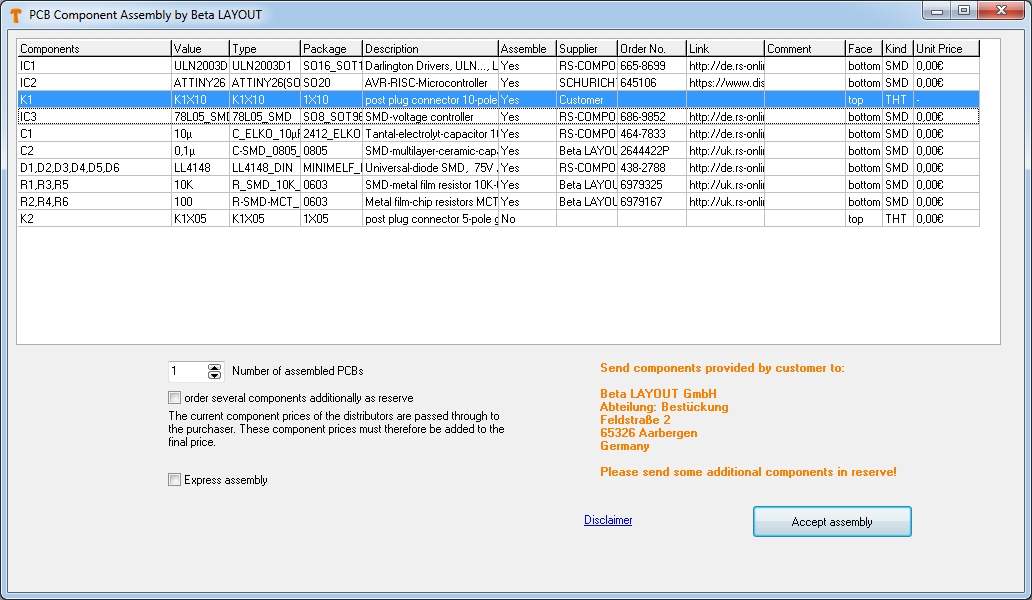Increase number of assembled PCBs
This screenshot has width=1032, height=600.
click(214, 367)
